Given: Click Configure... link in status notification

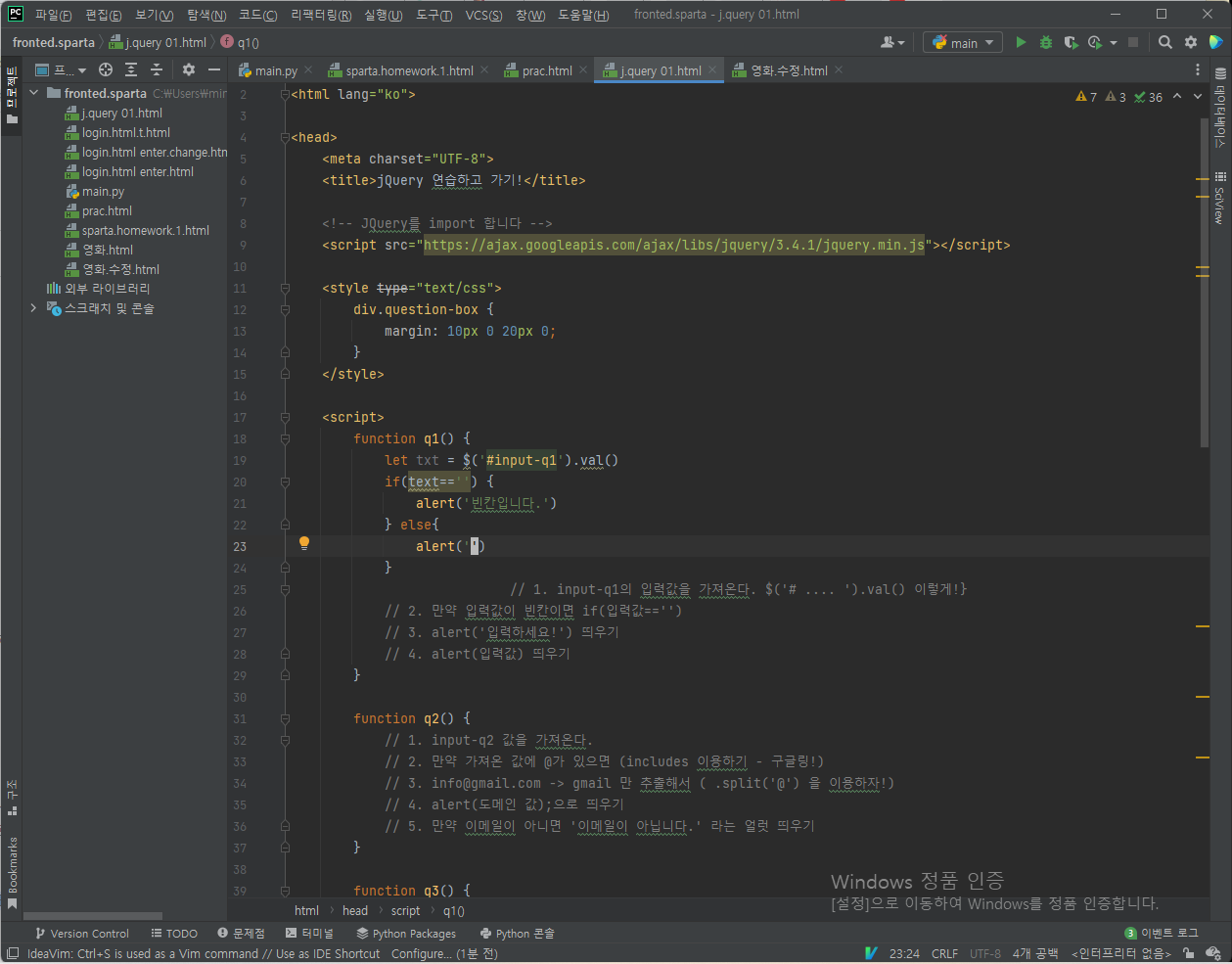Looking at the screenshot, I should tap(422, 953).
